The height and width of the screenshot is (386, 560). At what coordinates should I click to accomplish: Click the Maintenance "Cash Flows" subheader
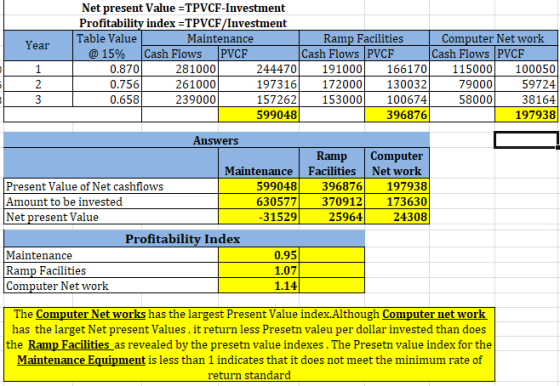tap(180, 54)
